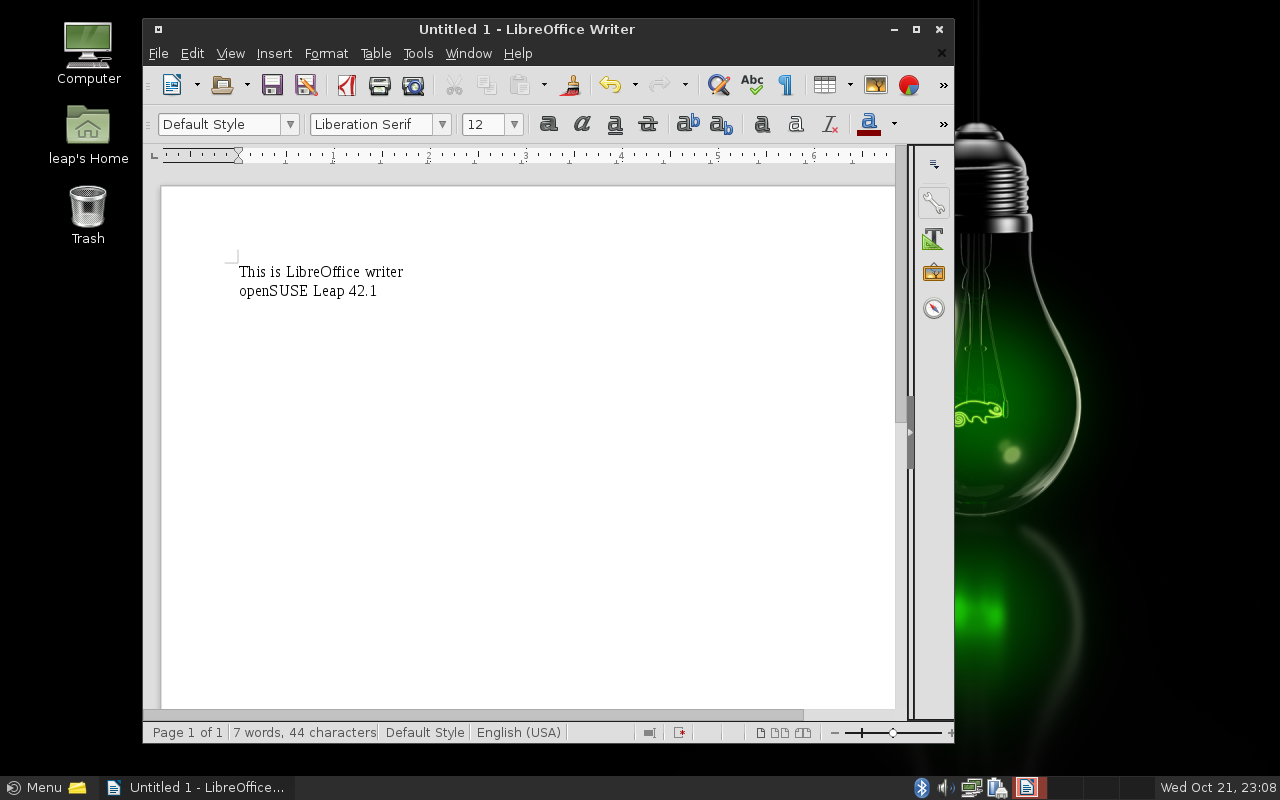Image resolution: width=1280 pixels, height=800 pixels.
Task: Open the Navigator in sidebar
Action: click(x=933, y=308)
